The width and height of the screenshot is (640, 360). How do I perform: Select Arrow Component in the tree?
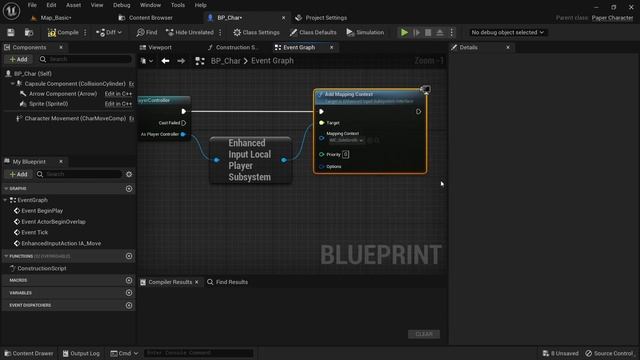(x=63, y=93)
